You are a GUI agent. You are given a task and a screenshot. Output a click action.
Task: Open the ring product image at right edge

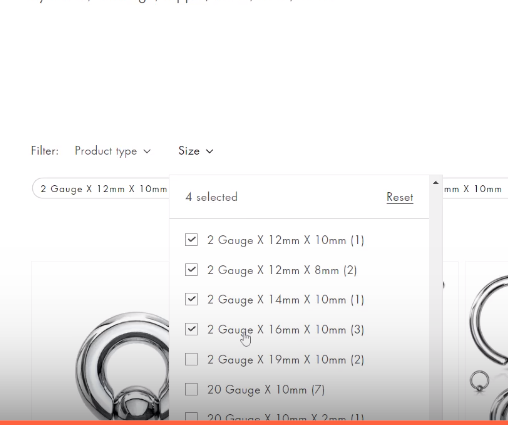(x=487, y=341)
